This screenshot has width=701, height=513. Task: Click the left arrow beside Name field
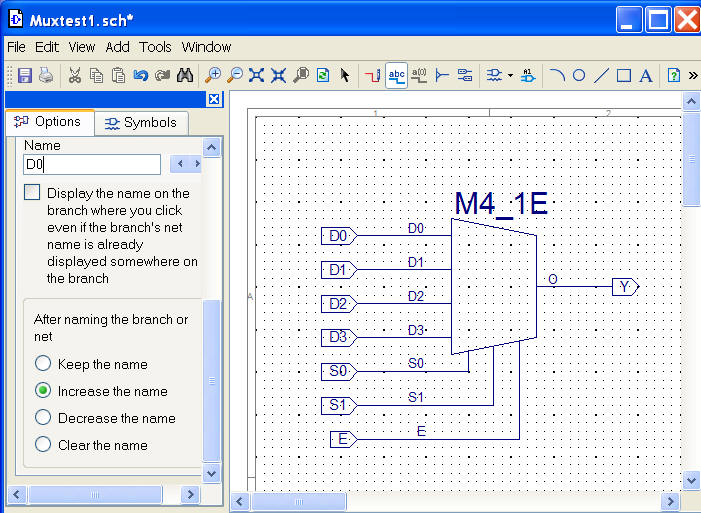click(180, 164)
